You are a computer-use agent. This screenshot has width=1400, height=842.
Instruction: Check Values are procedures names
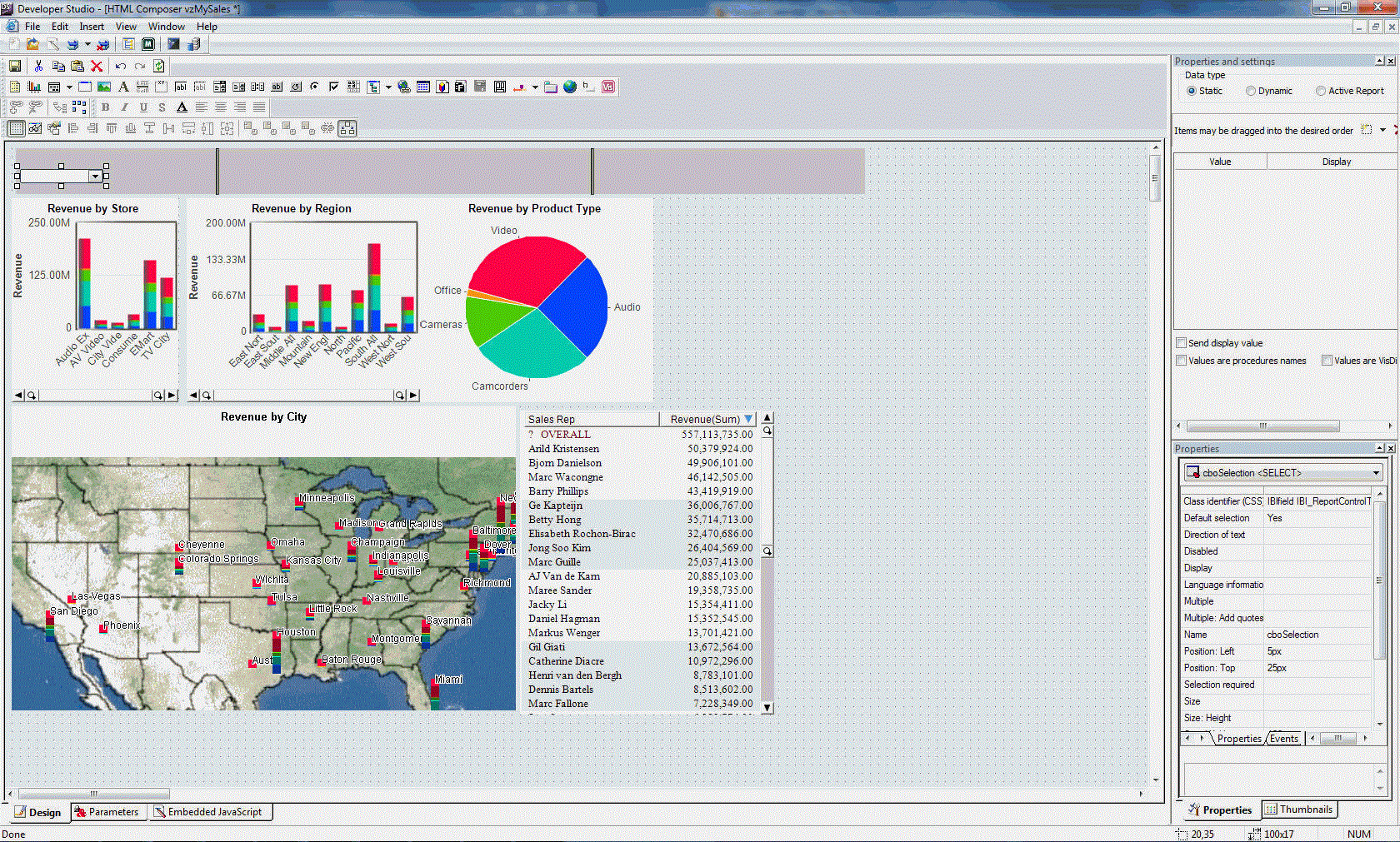coord(1182,361)
